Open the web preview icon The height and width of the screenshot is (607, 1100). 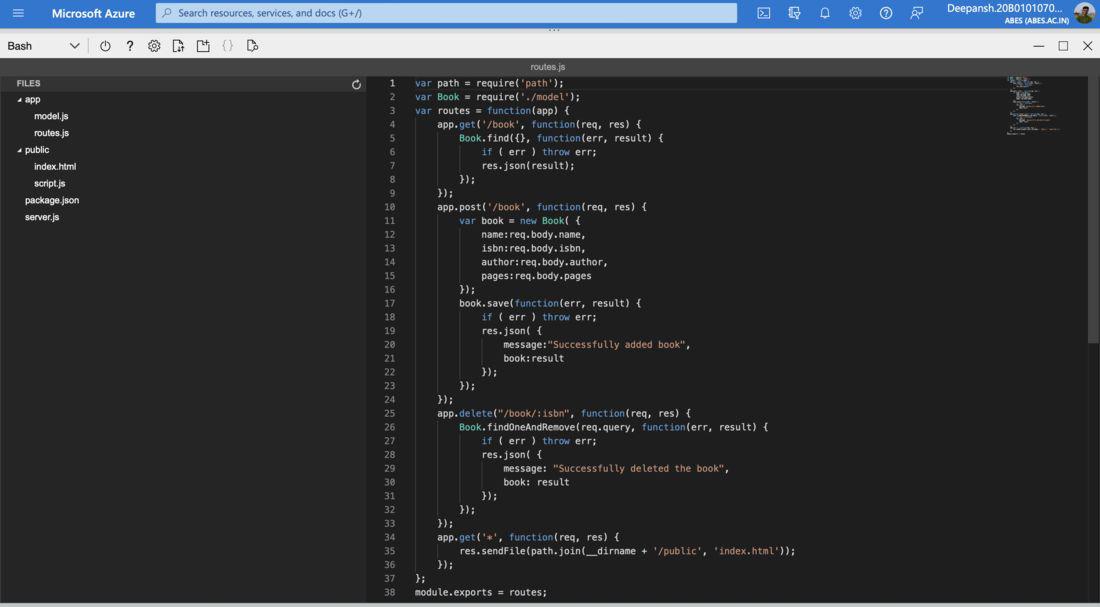(x=253, y=46)
